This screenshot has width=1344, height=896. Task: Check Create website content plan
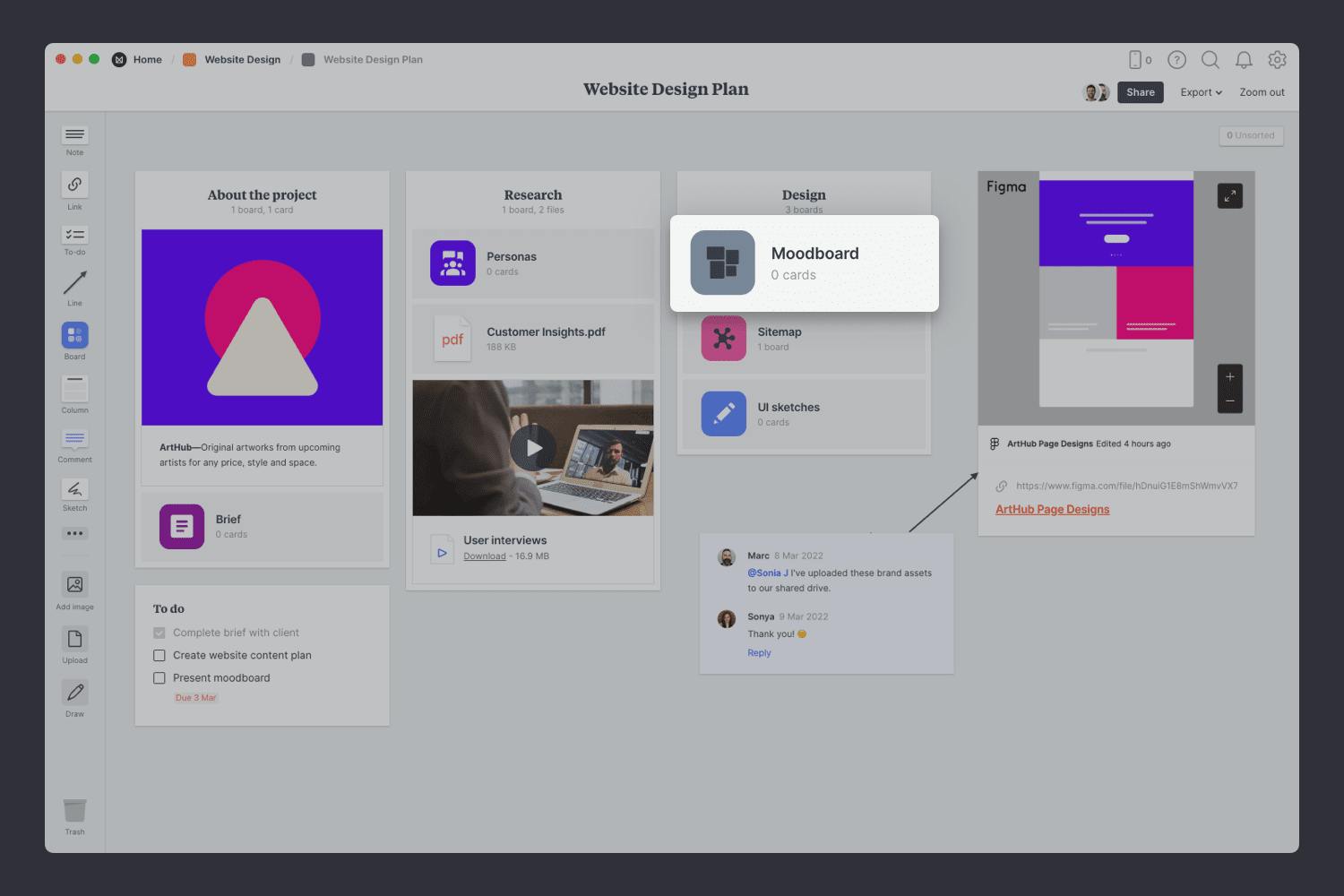(x=159, y=656)
